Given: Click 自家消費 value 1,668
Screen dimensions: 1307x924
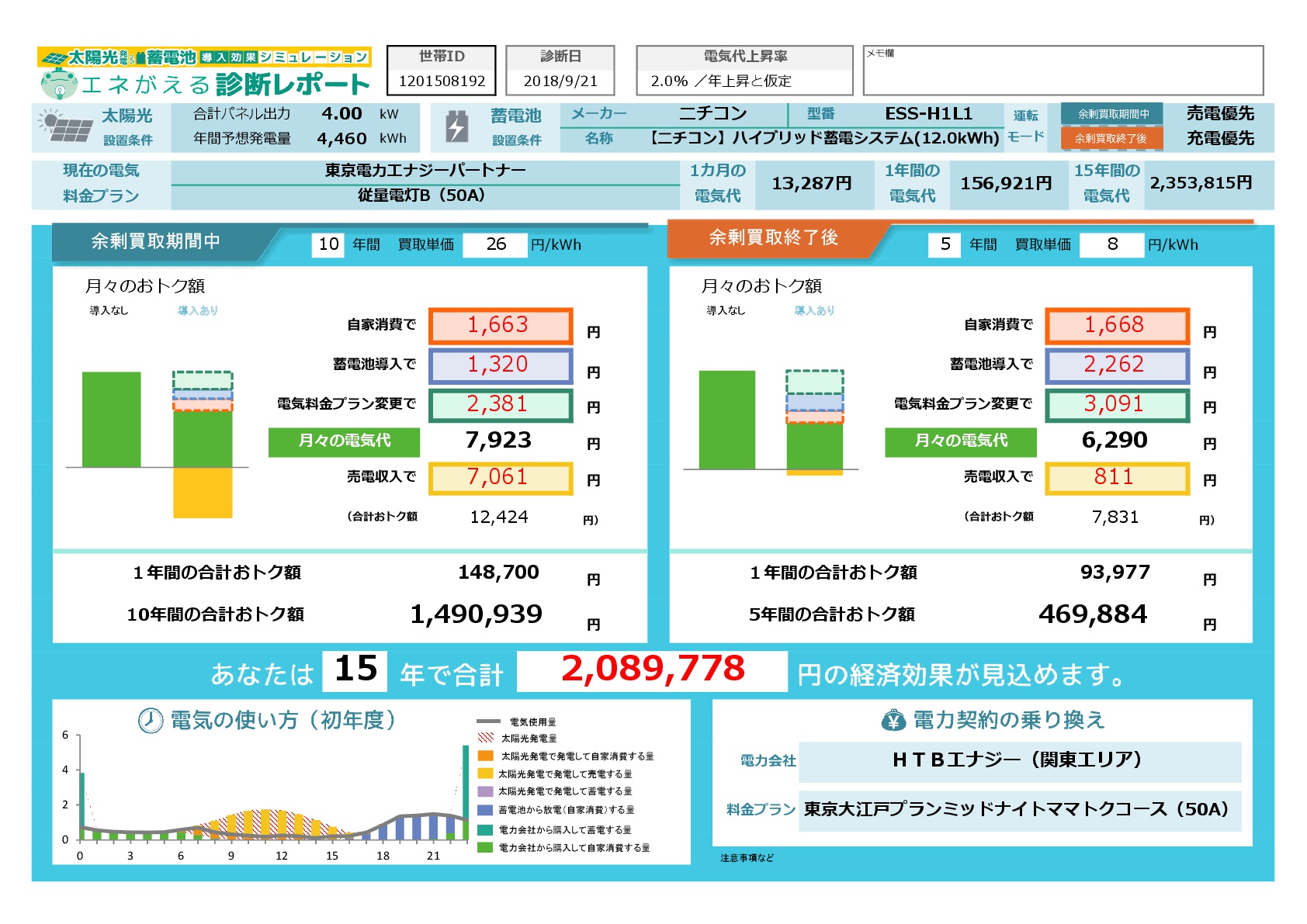Looking at the screenshot, I should tap(1117, 326).
